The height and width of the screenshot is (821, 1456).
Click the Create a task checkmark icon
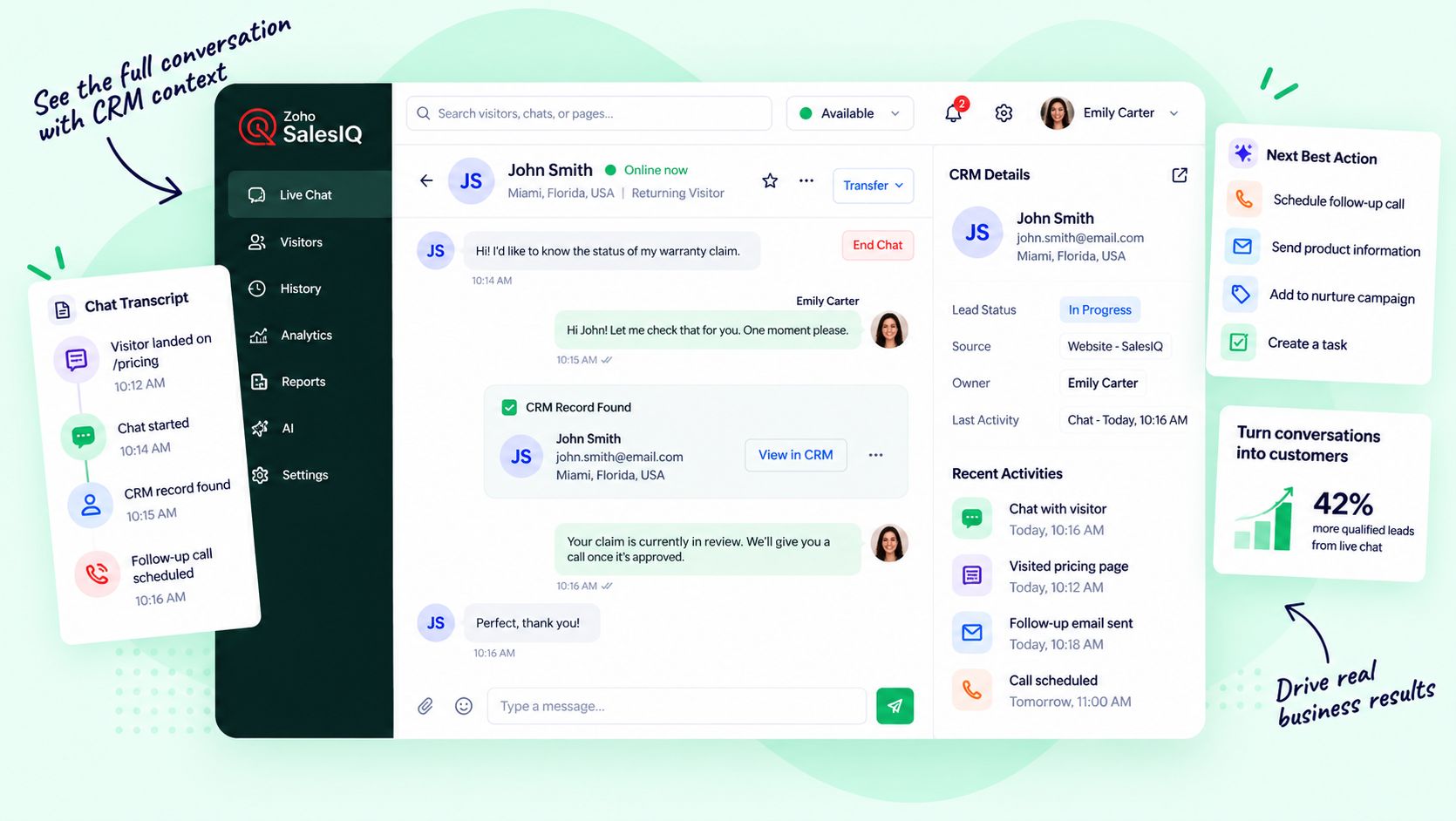(1238, 343)
